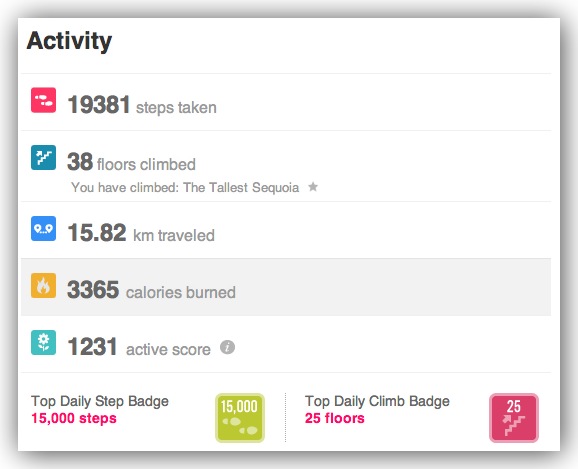Open the green 15,000 steps badge
Screen dimensions: 578x469
240,418
